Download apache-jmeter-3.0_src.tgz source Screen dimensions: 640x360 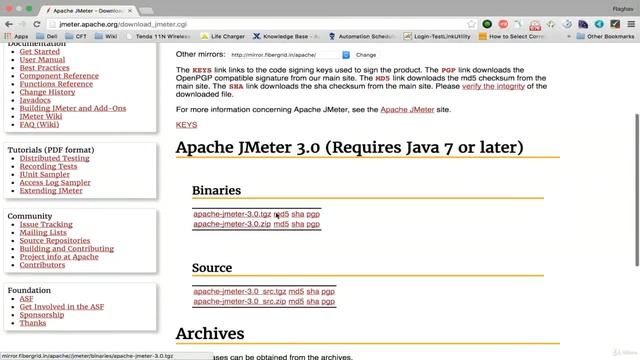pos(240,291)
